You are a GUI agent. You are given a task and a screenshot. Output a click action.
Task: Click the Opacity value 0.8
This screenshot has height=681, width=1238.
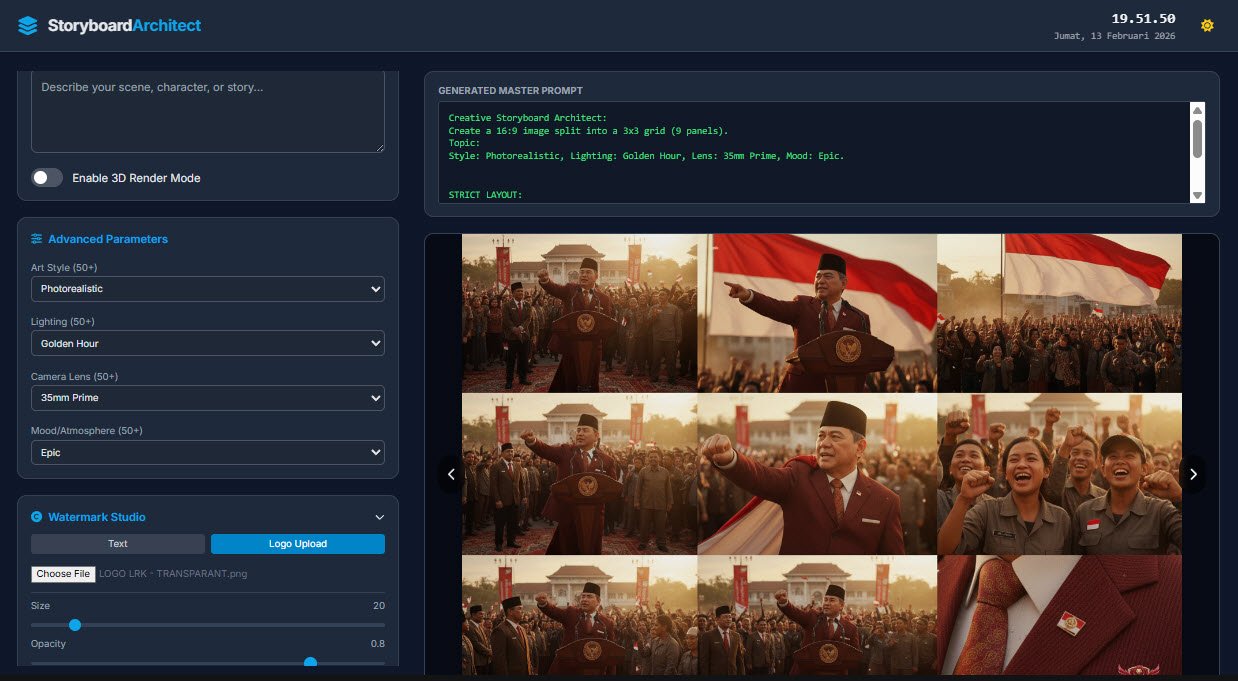[378, 644]
